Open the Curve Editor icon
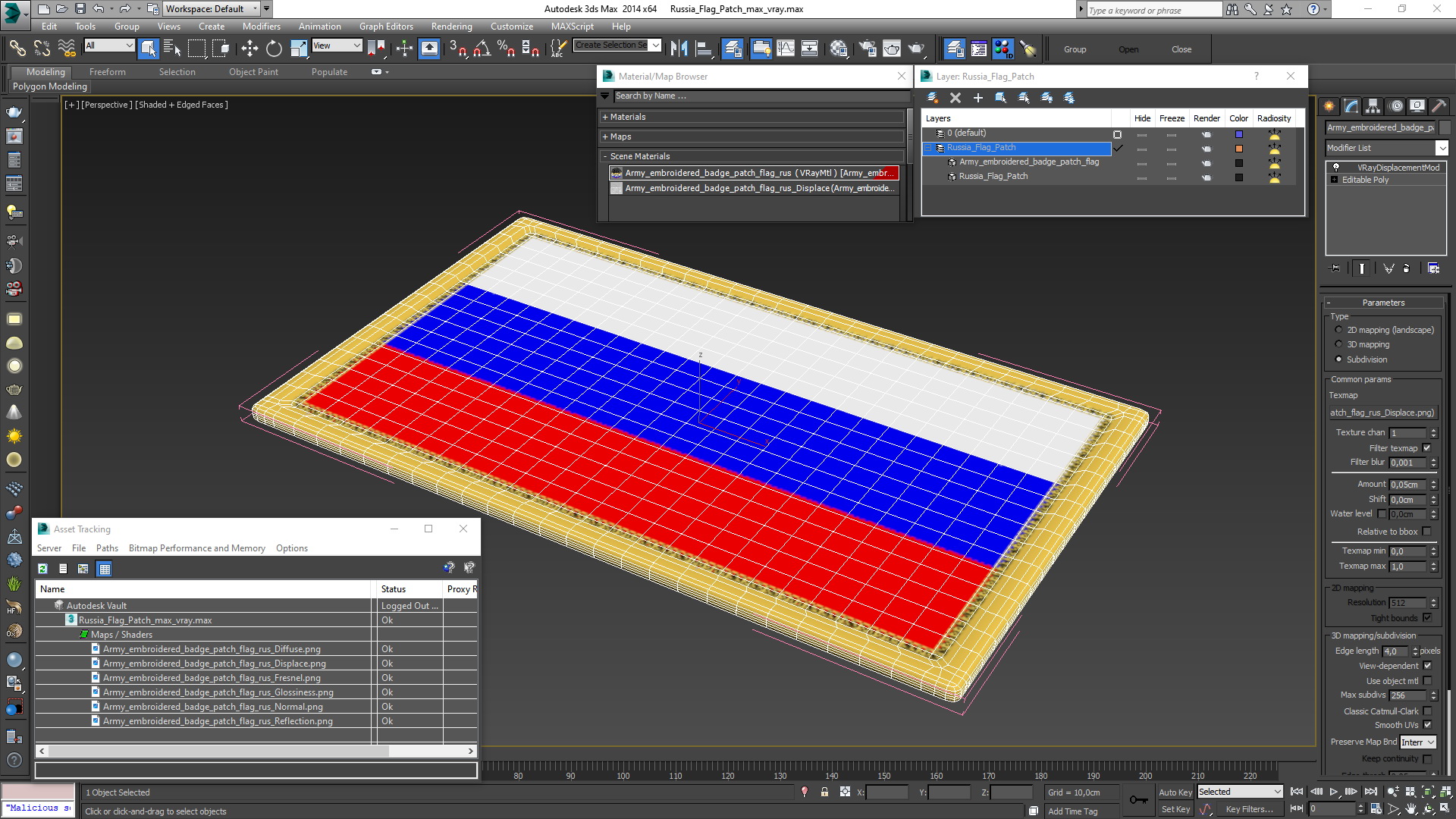 pos(786,49)
